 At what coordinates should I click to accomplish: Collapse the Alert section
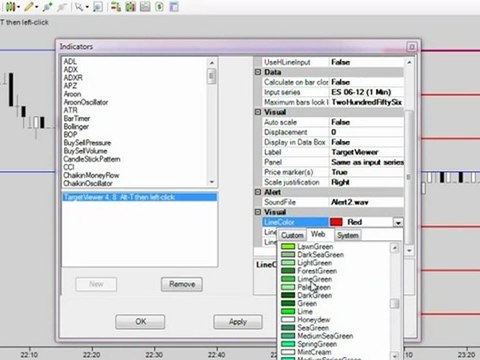(x=258, y=192)
